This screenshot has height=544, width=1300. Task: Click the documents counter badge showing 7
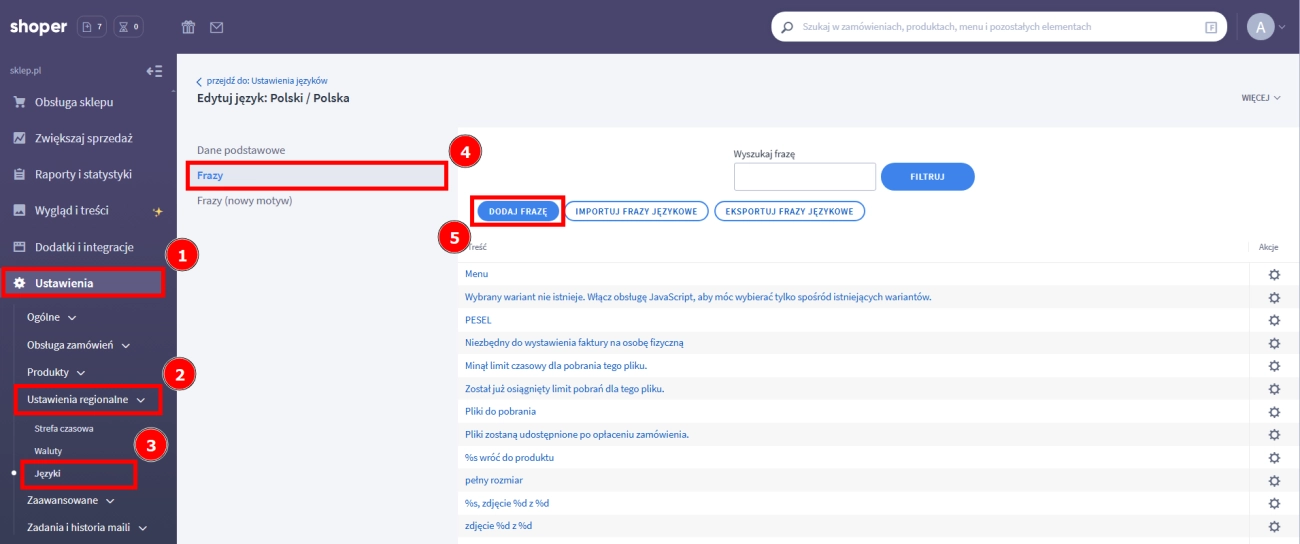91,27
